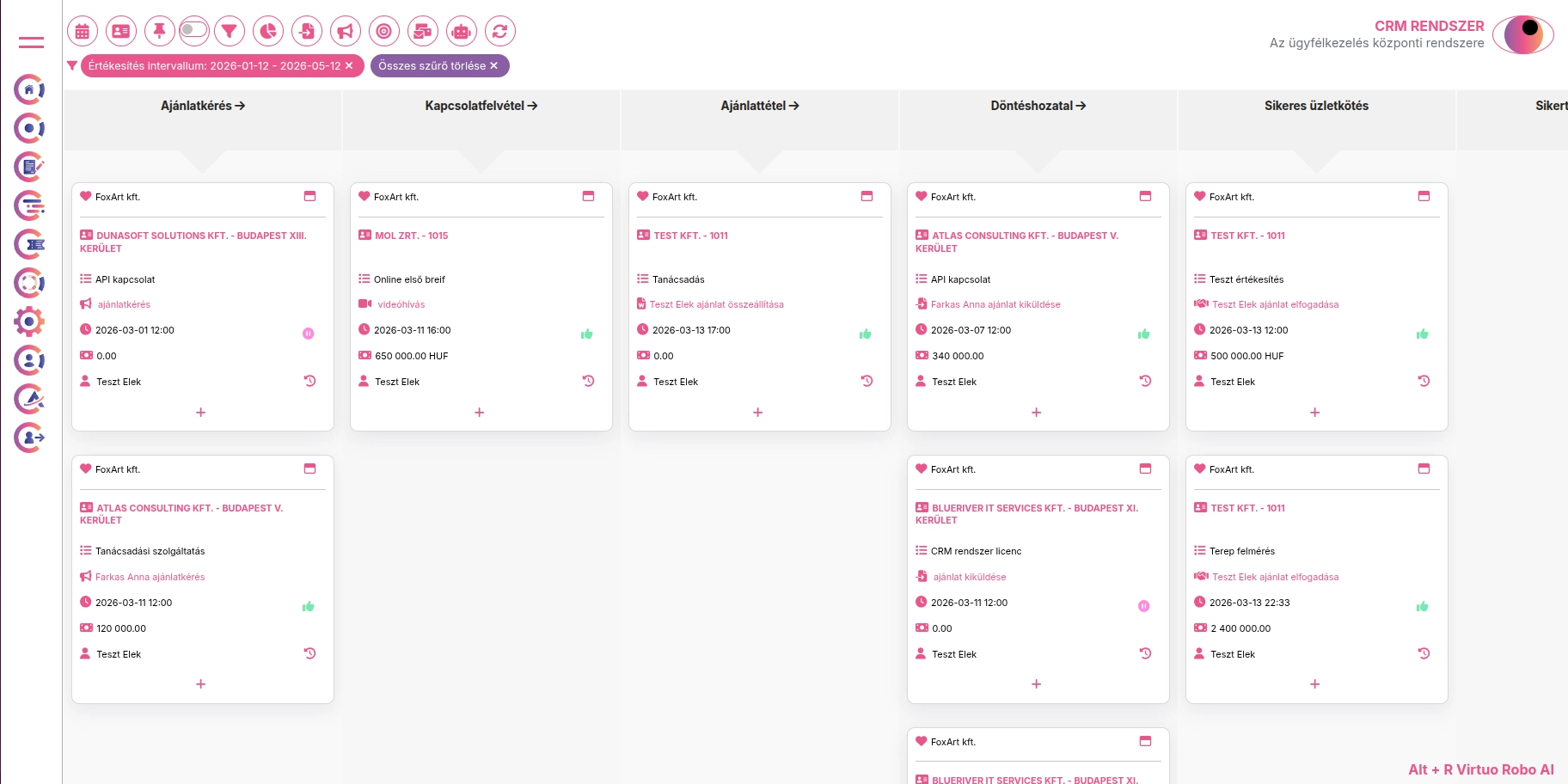This screenshot has height=784, width=1568.
Task: Click the pin icon in the toolbar
Action: tap(159, 32)
